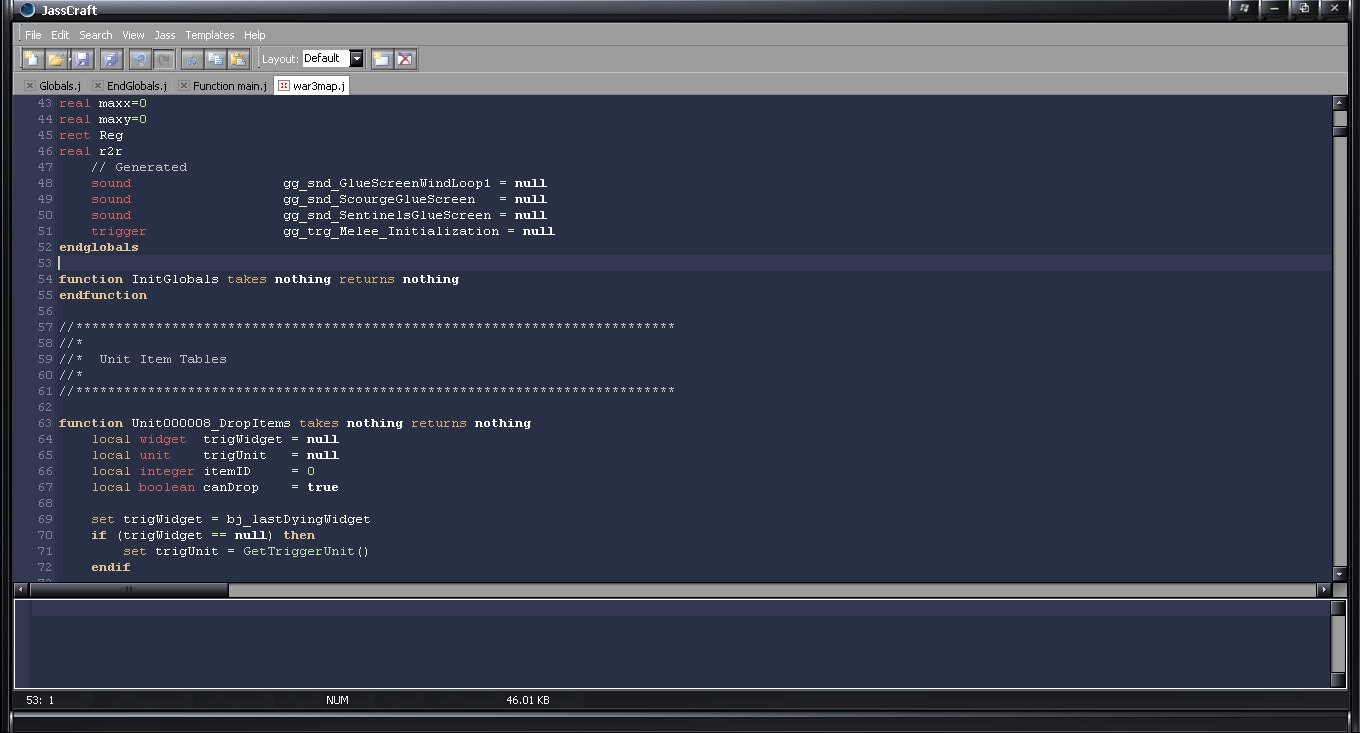Cut selection using the scissors icon
1364x733 pixels.
[192, 59]
